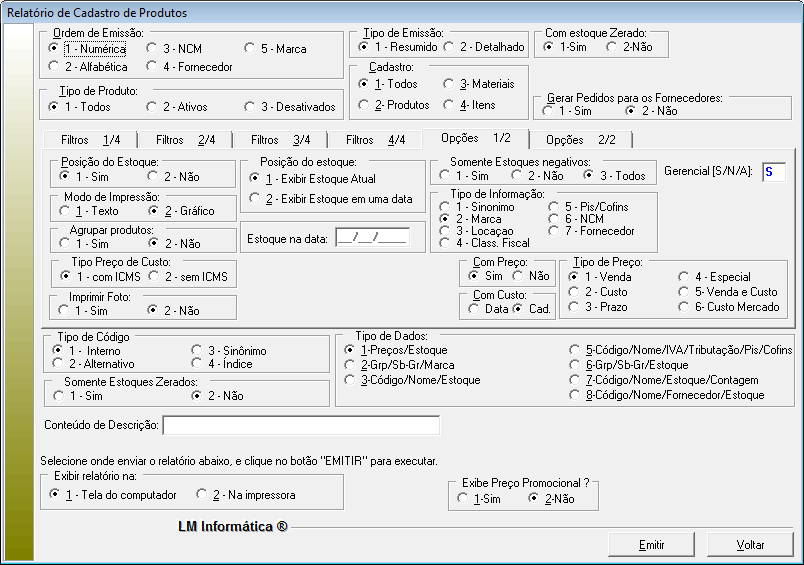Screen dimensions: 804x565
Task: Choose '1 - Texto' print mode
Action: click(66, 211)
